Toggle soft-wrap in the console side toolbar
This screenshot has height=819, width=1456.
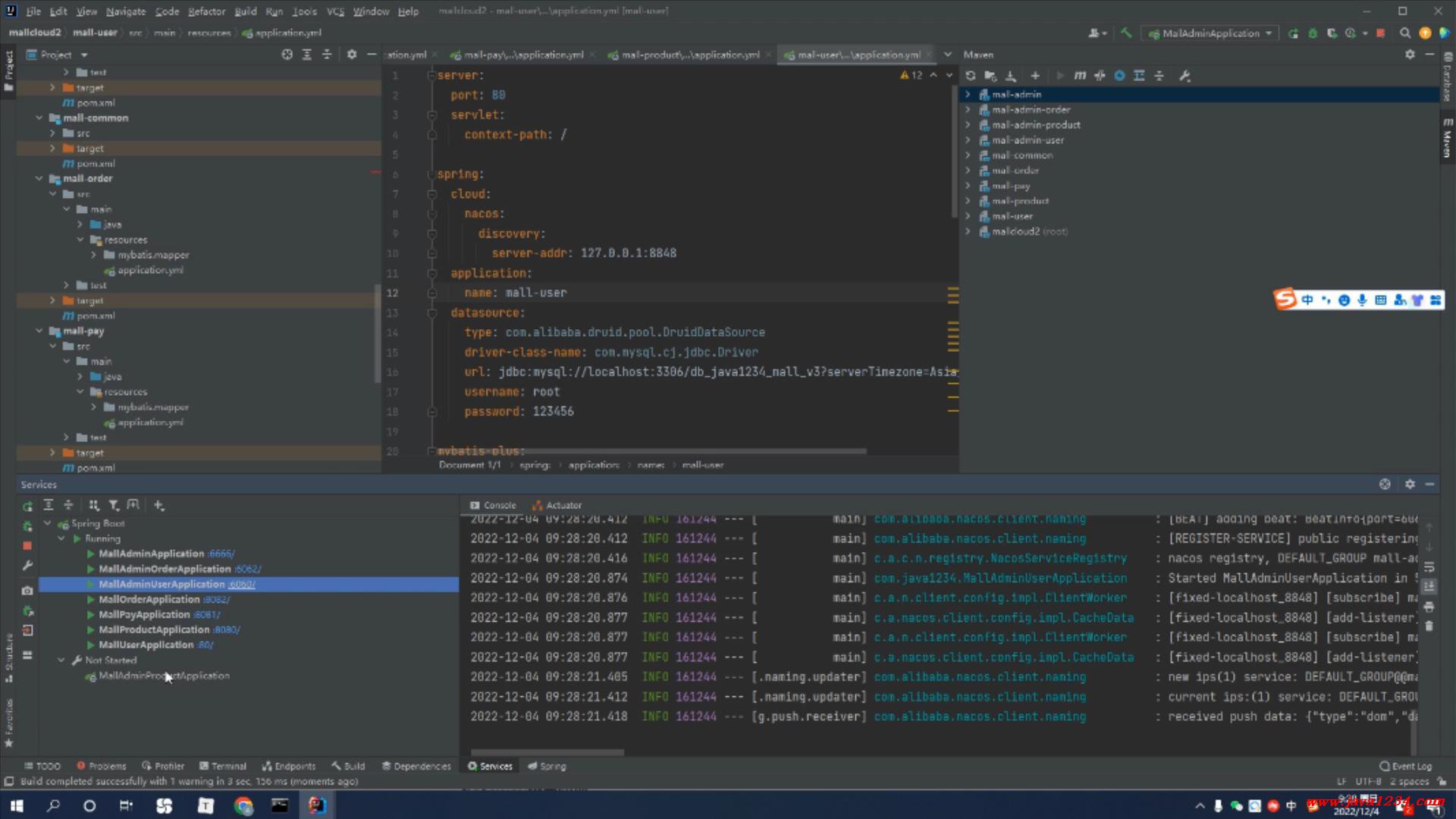pyautogui.click(x=1429, y=567)
